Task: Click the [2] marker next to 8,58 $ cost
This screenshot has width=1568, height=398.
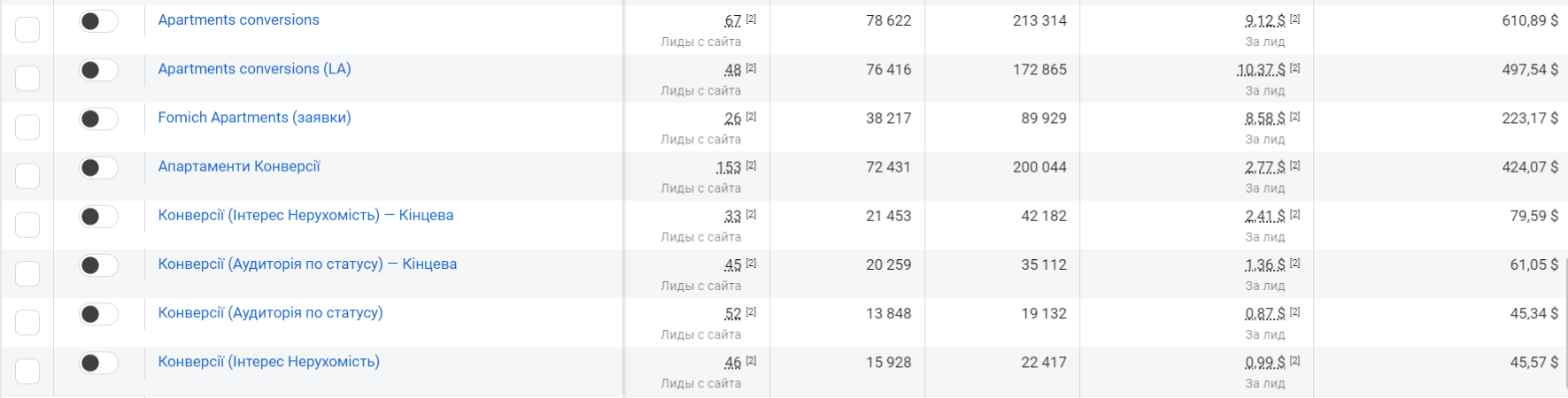Action: [1294, 117]
